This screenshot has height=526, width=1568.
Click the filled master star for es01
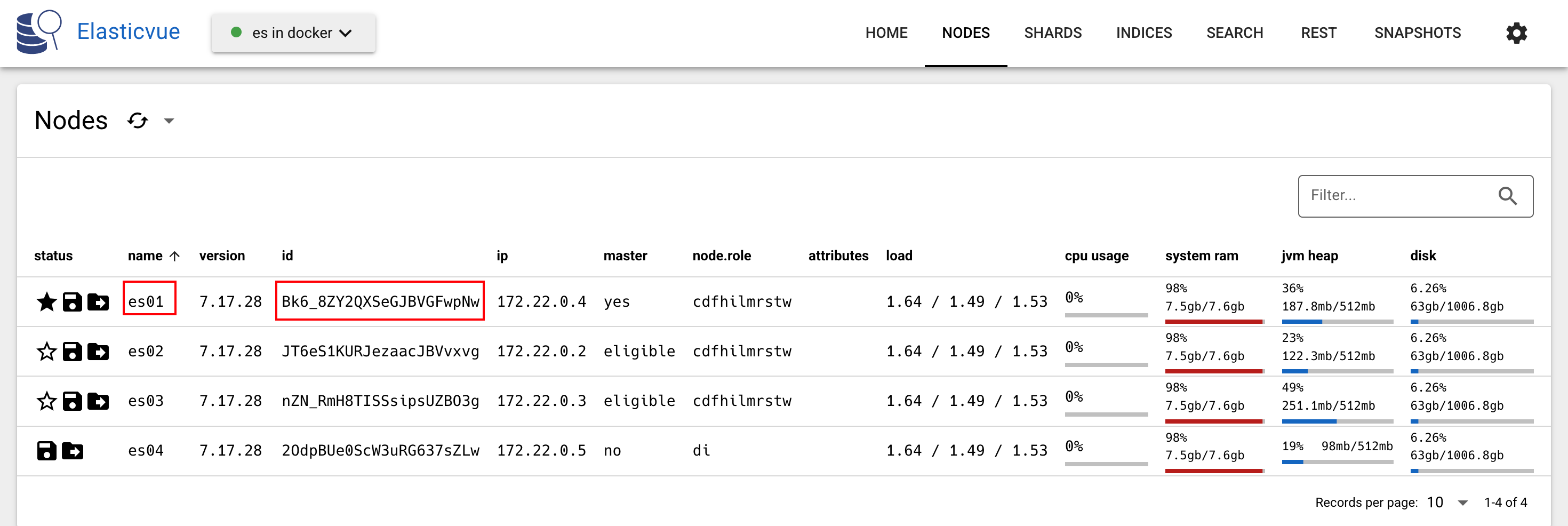[x=47, y=302]
